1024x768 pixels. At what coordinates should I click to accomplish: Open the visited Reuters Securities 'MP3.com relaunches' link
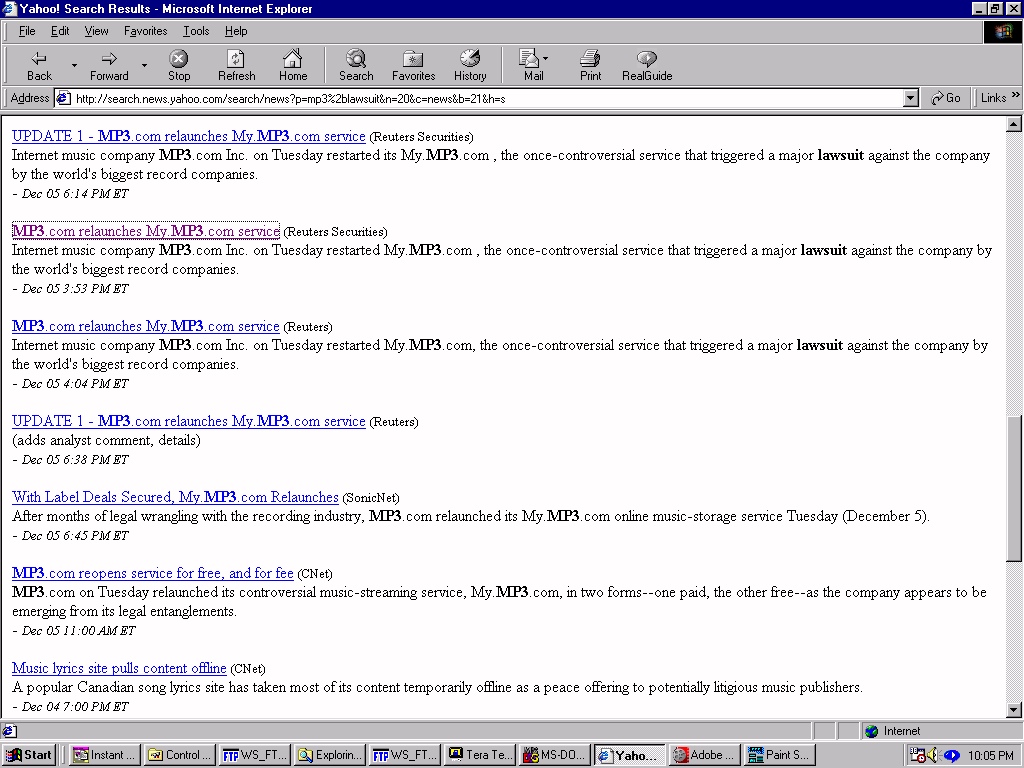(x=146, y=231)
